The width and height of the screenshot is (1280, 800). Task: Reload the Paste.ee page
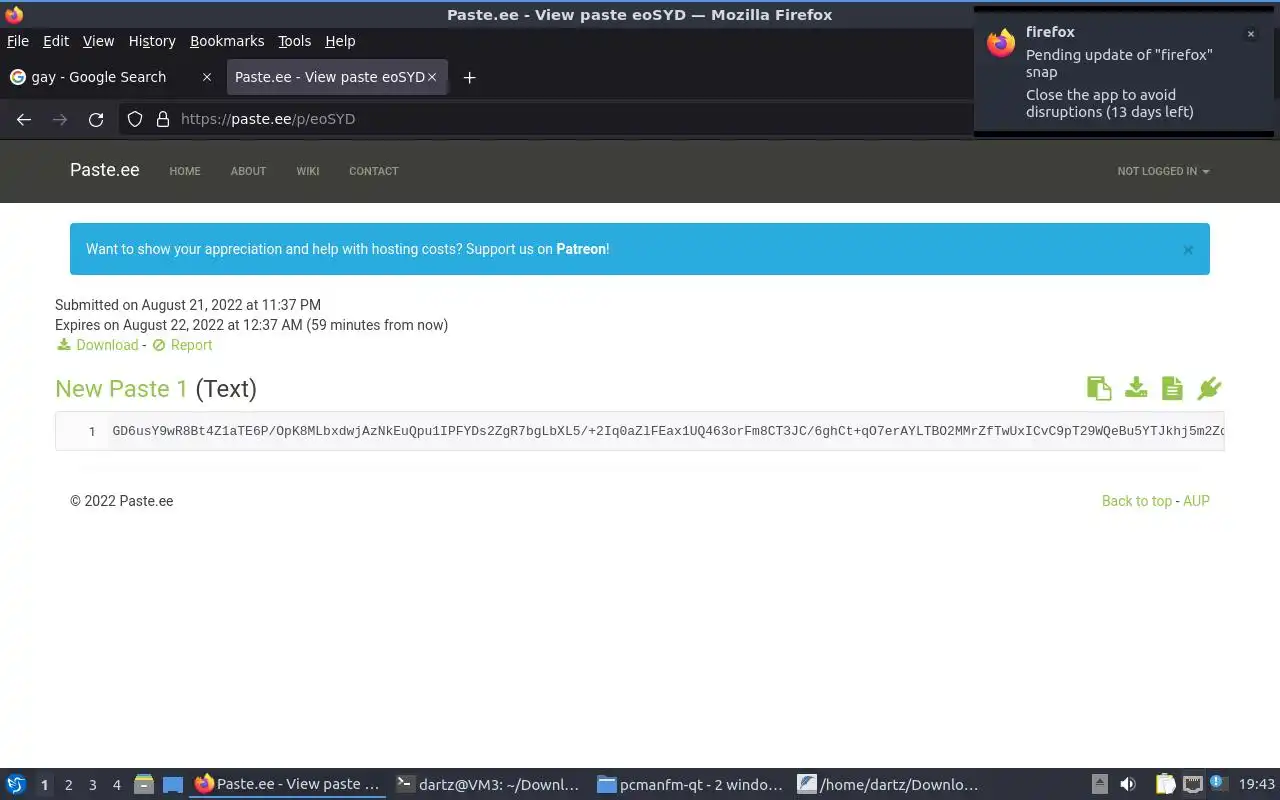[x=96, y=119]
